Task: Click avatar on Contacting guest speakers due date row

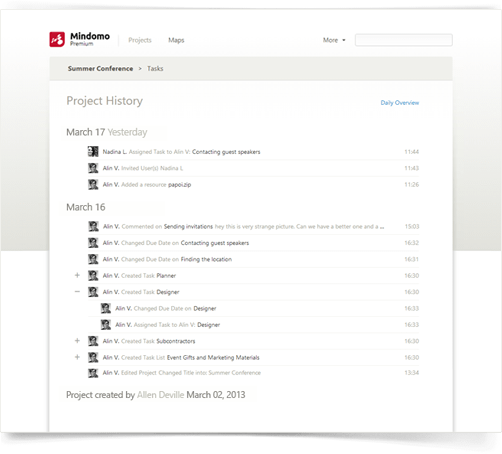Action: click(x=93, y=242)
